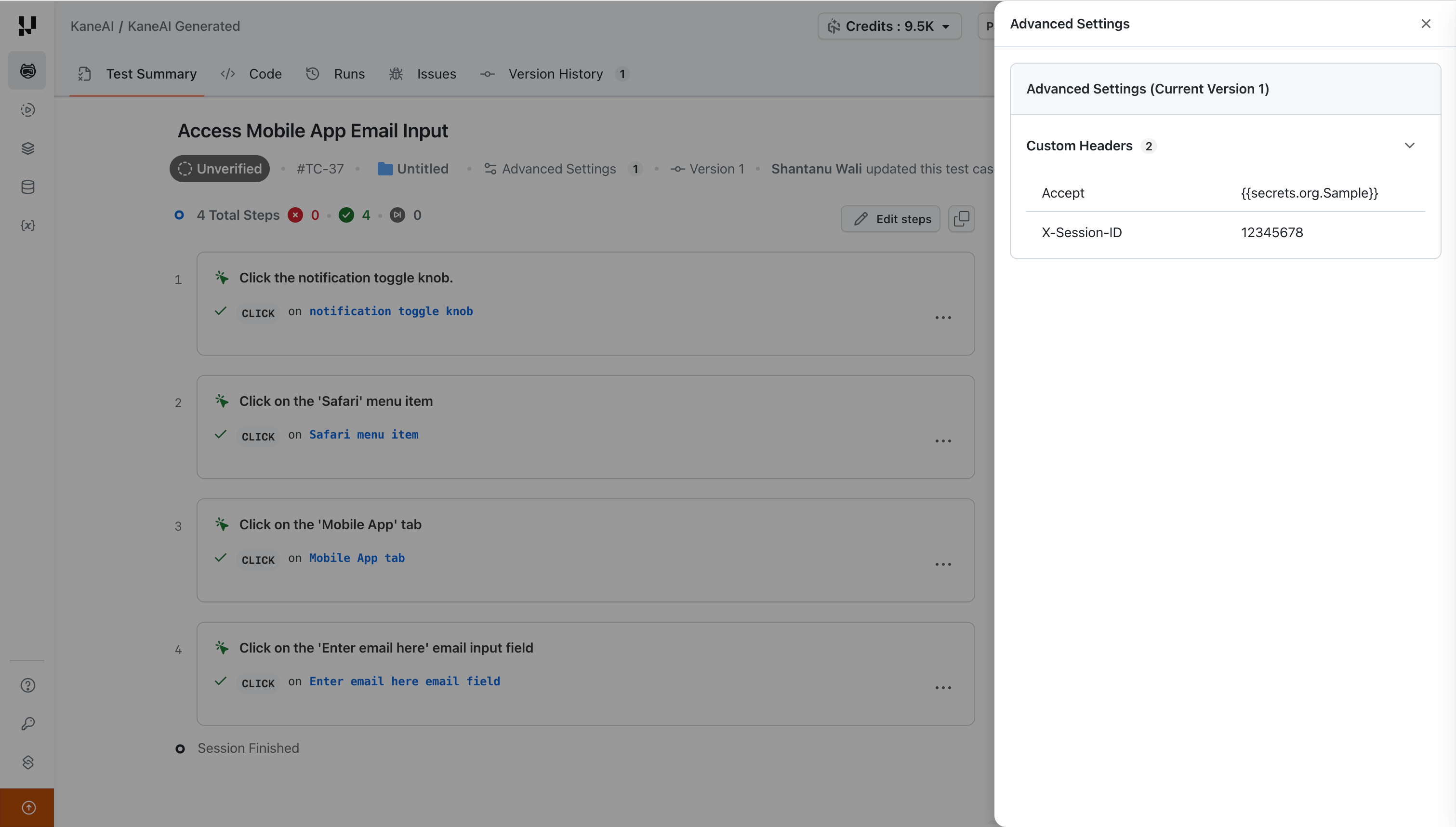Viewport: 1456px width, 827px height.
Task: Click the skipped steps grey icon
Action: tap(397, 215)
